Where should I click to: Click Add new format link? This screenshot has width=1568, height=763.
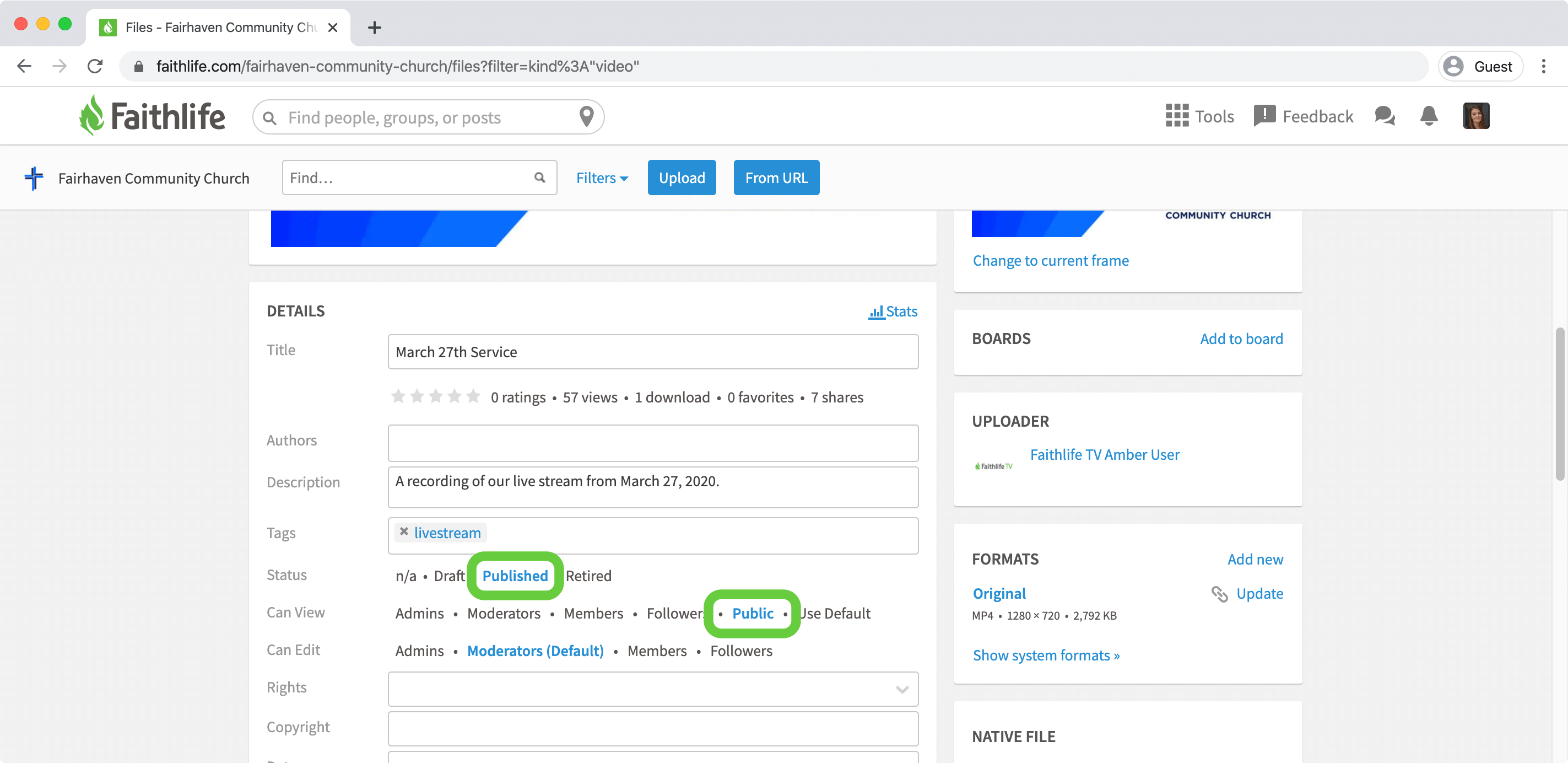(1255, 559)
